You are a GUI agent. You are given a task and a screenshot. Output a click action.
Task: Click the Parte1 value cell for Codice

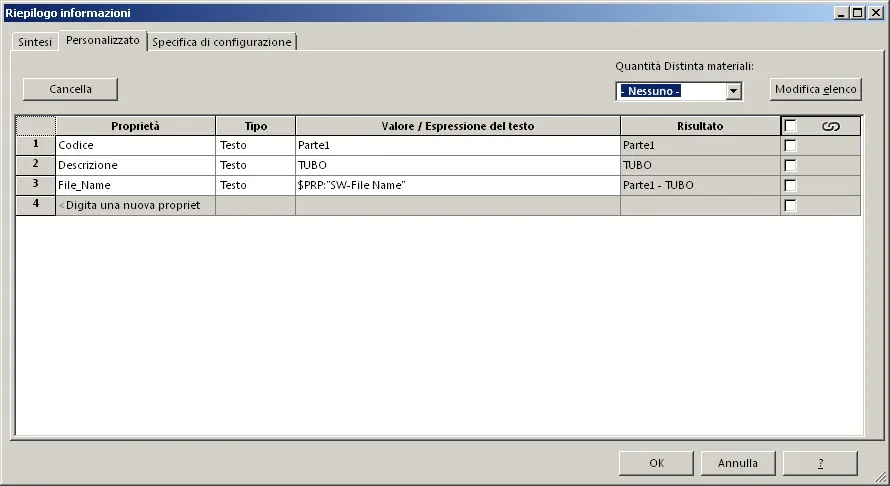[x=457, y=146]
